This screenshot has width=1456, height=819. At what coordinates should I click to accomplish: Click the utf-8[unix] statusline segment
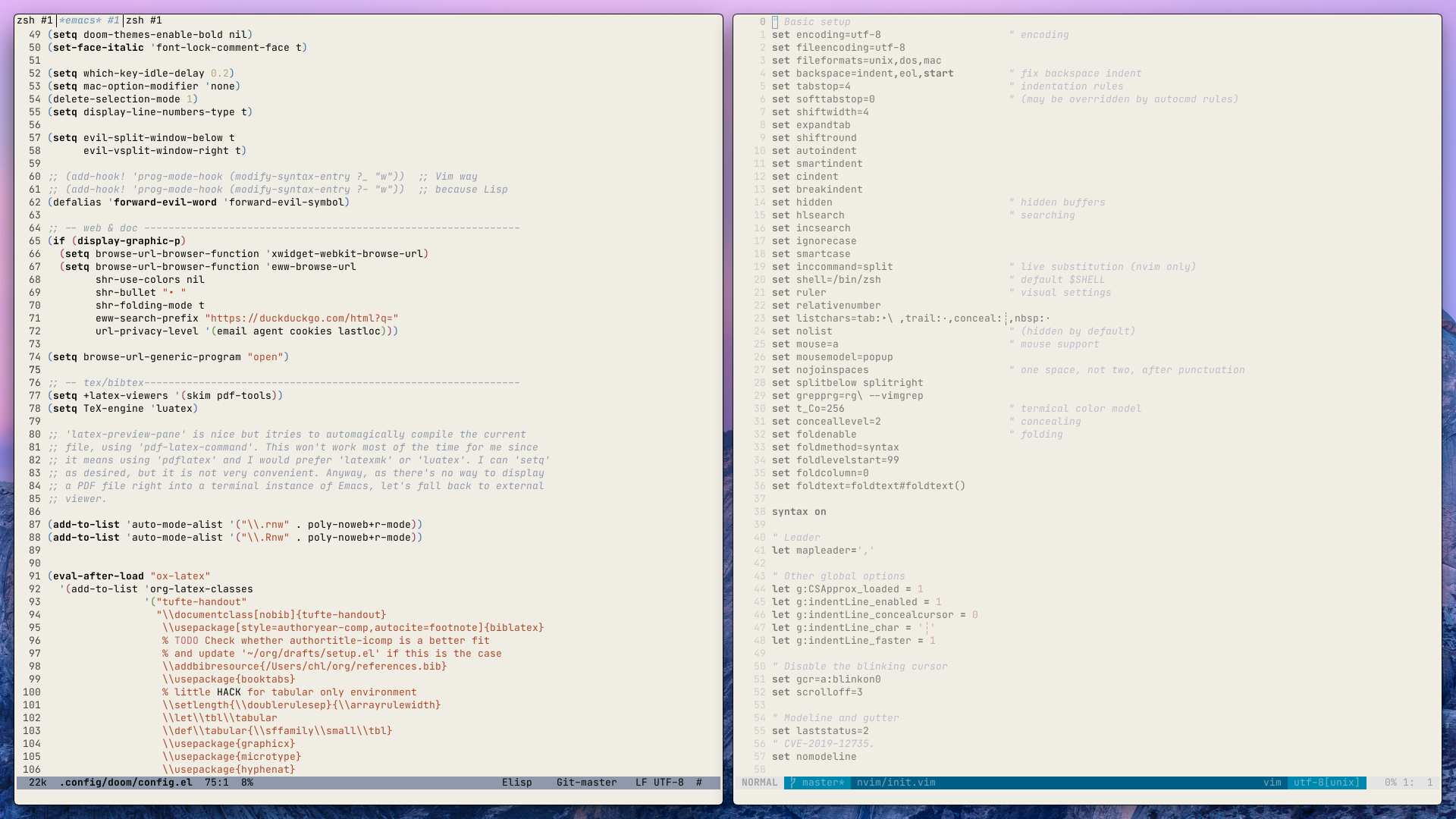coord(1326,783)
